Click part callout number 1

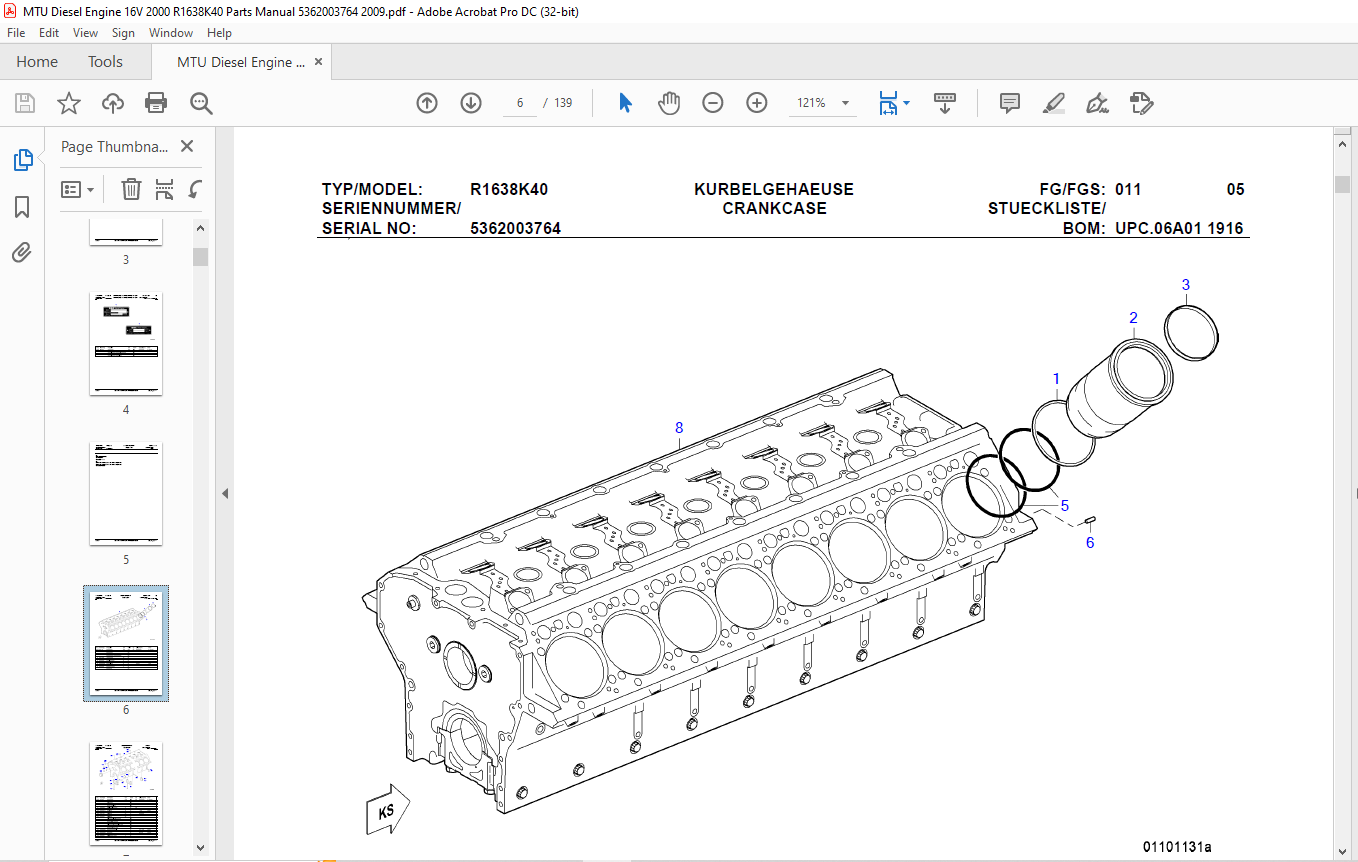tap(1056, 378)
